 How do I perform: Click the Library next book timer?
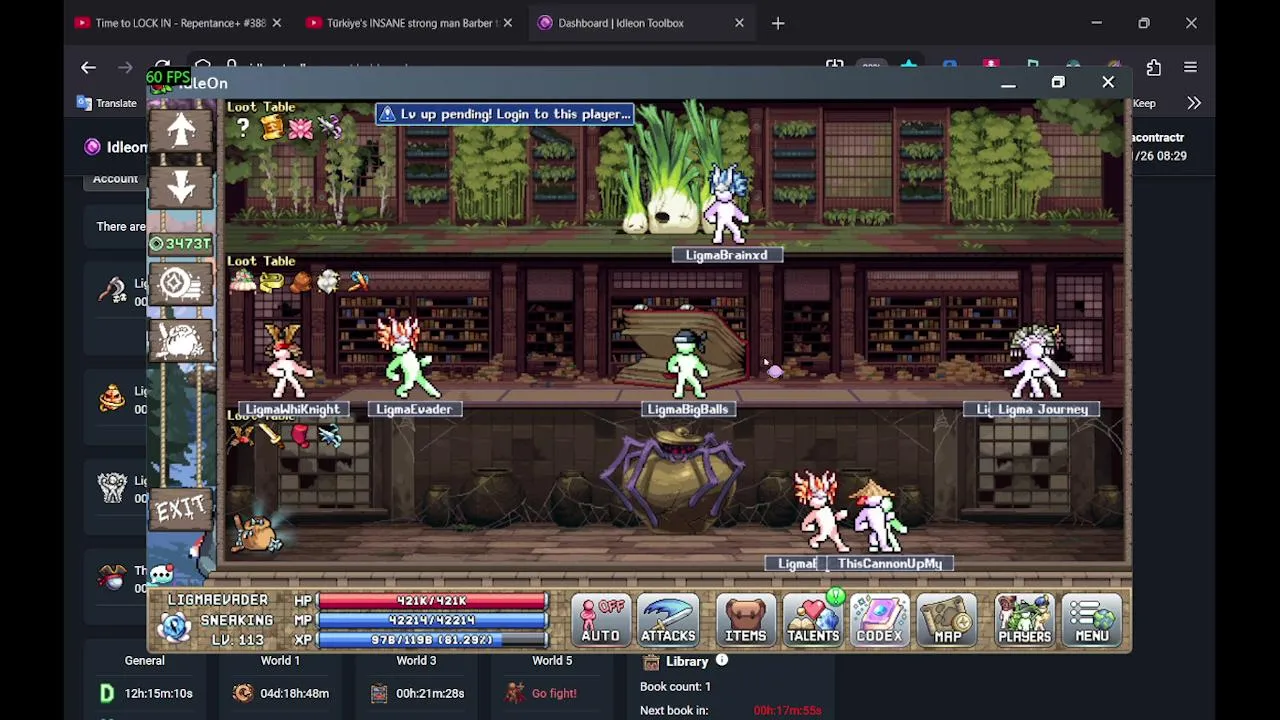[787, 710]
